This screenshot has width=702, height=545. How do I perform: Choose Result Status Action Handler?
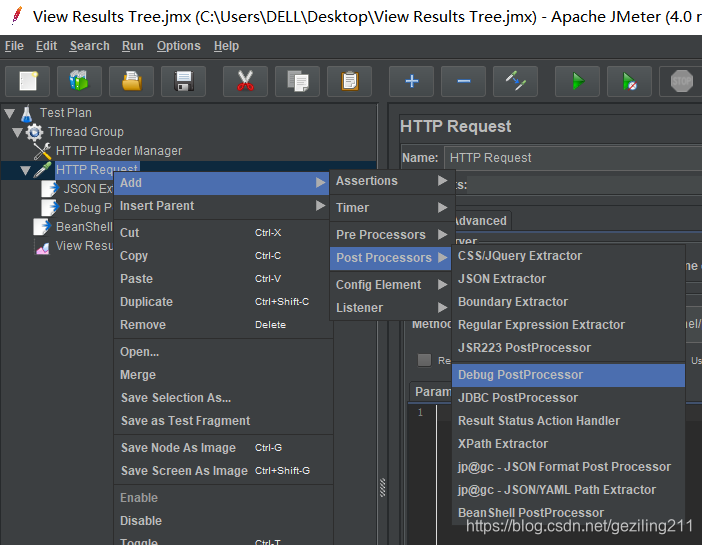[569, 421]
